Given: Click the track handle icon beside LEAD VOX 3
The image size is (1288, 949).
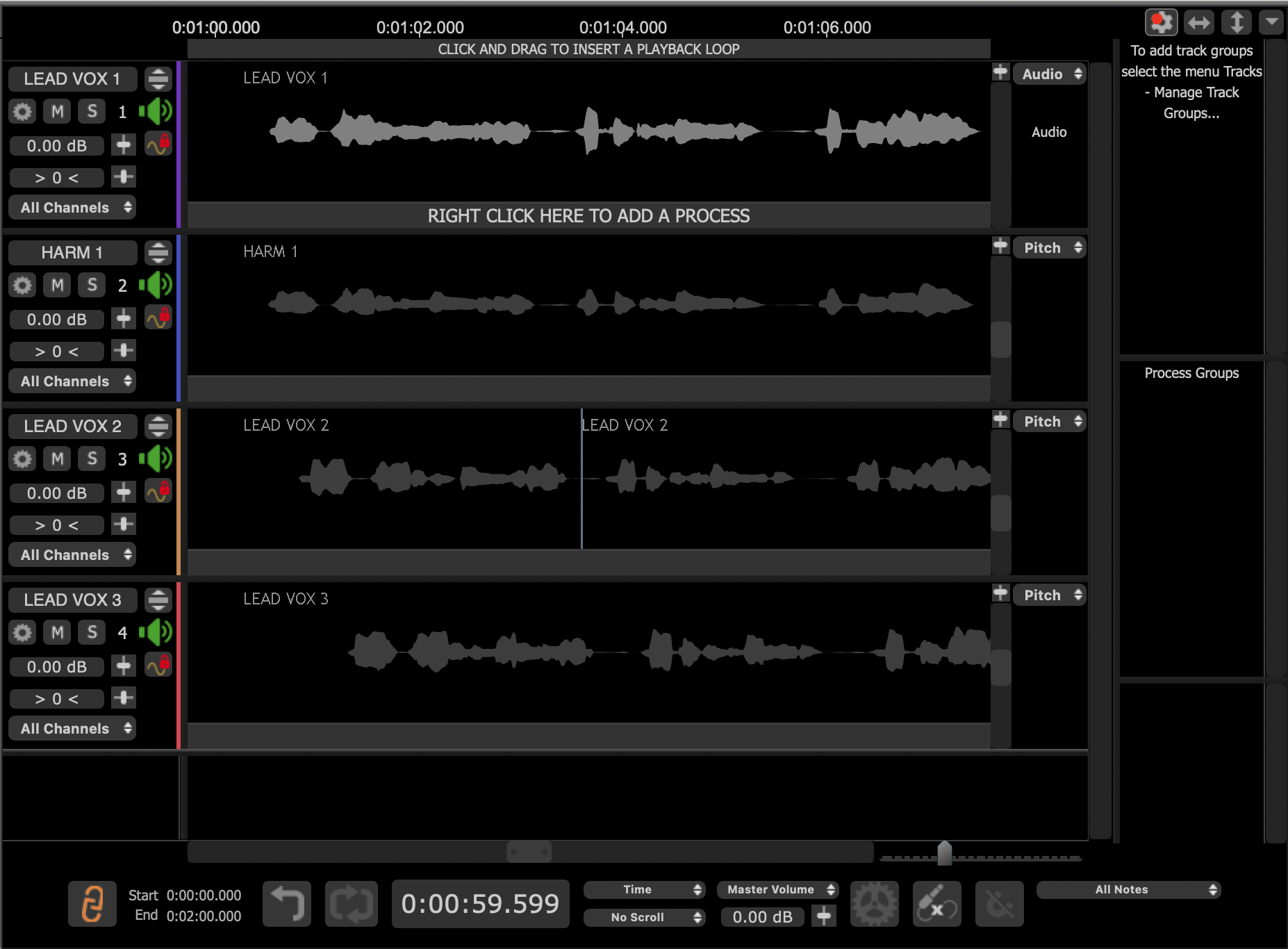Looking at the screenshot, I should [x=158, y=600].
